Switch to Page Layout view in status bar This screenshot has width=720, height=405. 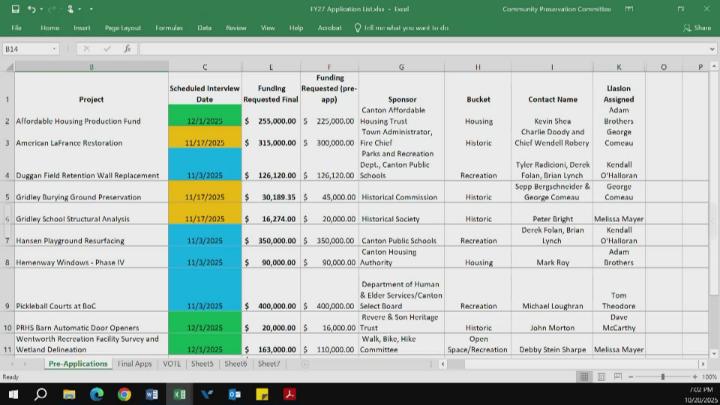[599, 377]
